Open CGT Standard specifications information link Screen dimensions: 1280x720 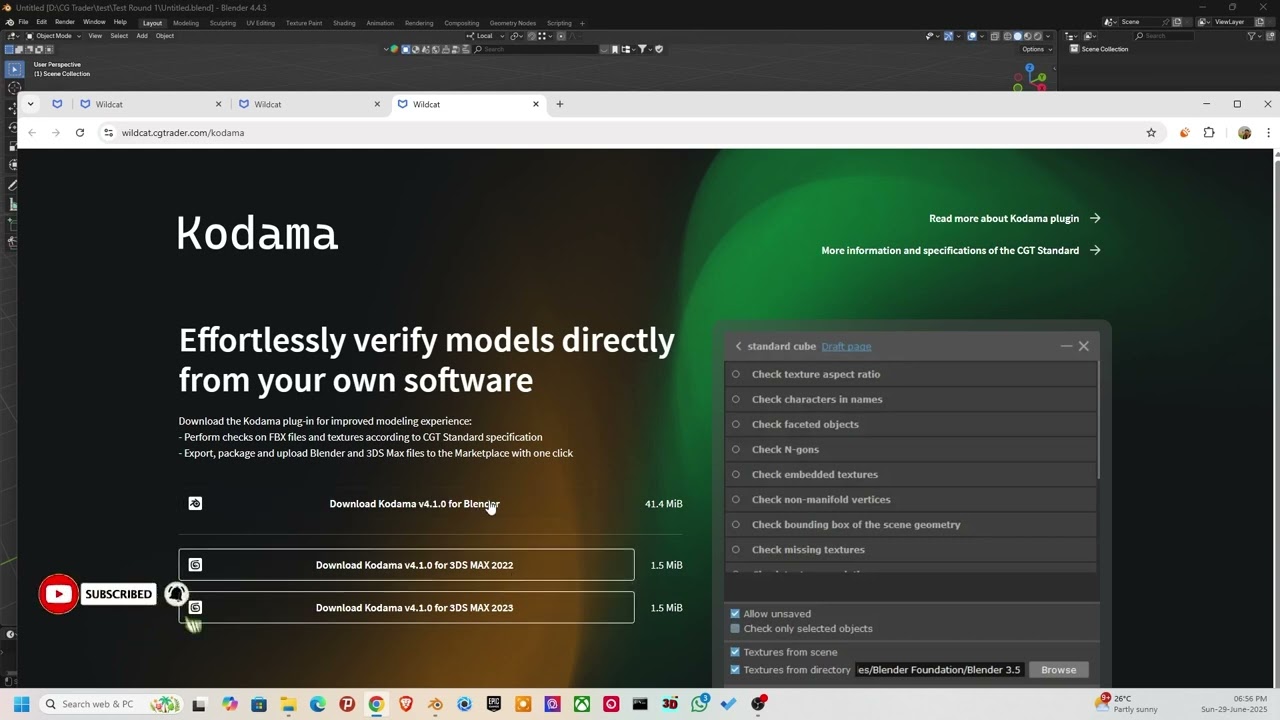[x=960, y=250]
